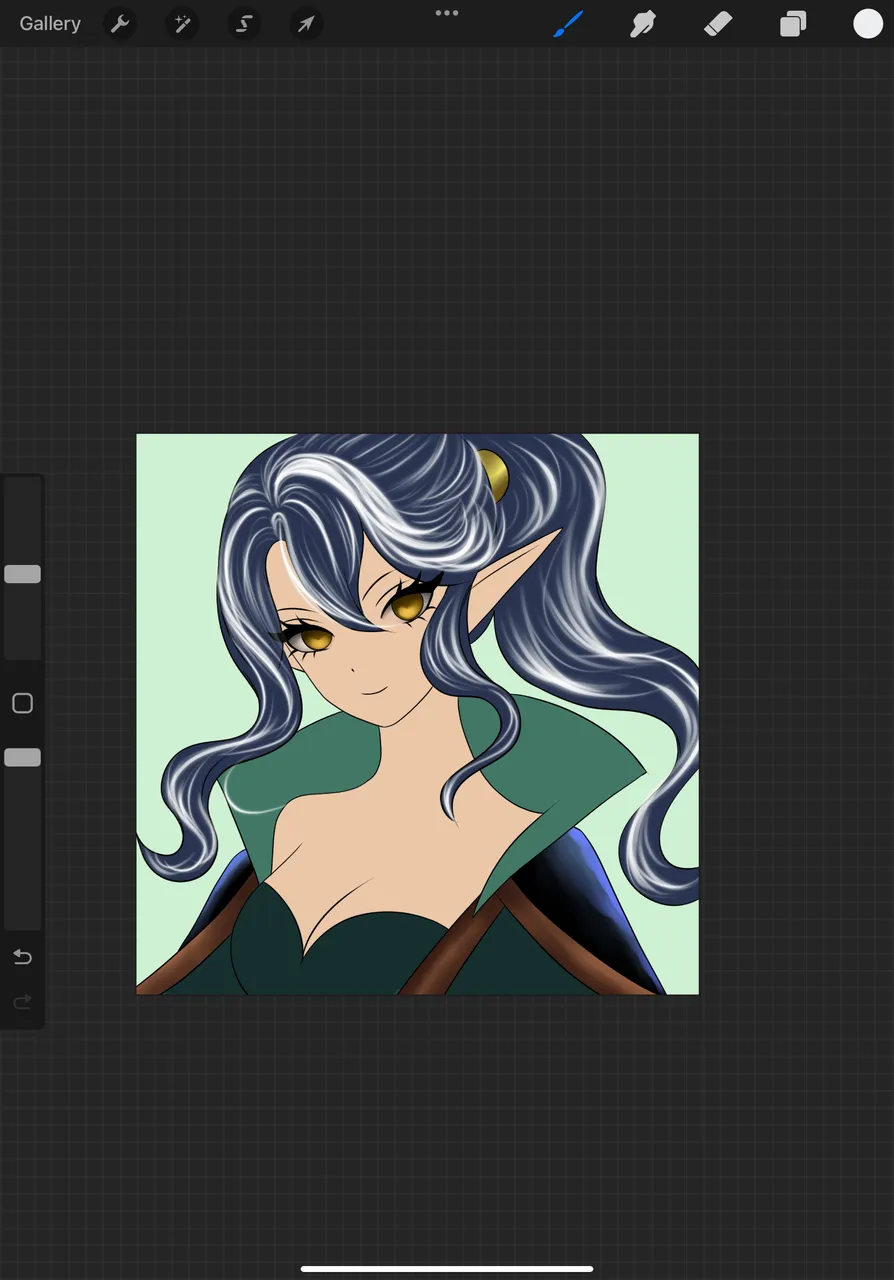Activate the Transform arrow tool
Viewport: 894px width, 1280px height.
click(x=306, y=23)
